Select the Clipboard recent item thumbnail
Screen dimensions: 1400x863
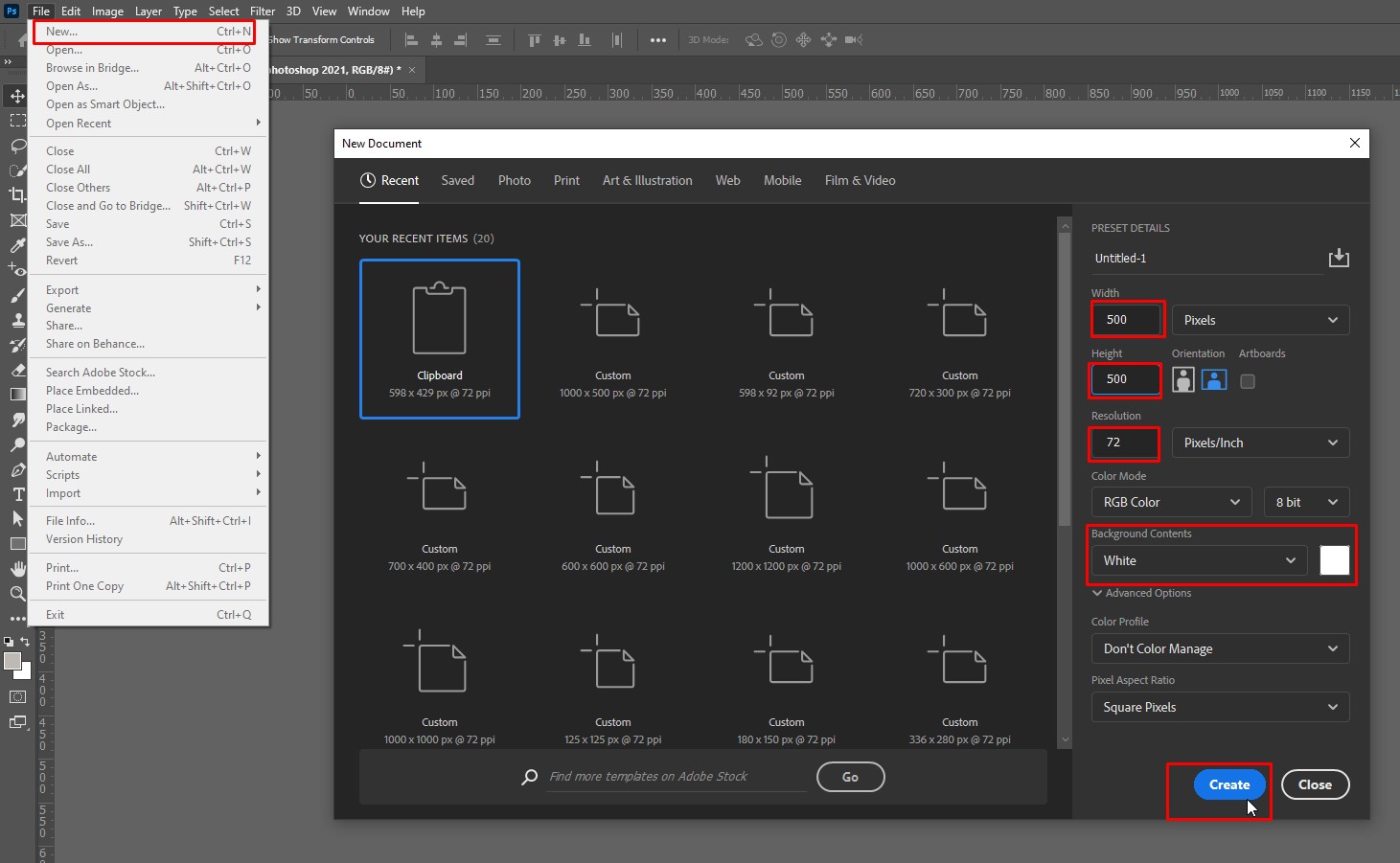(439, 339)
